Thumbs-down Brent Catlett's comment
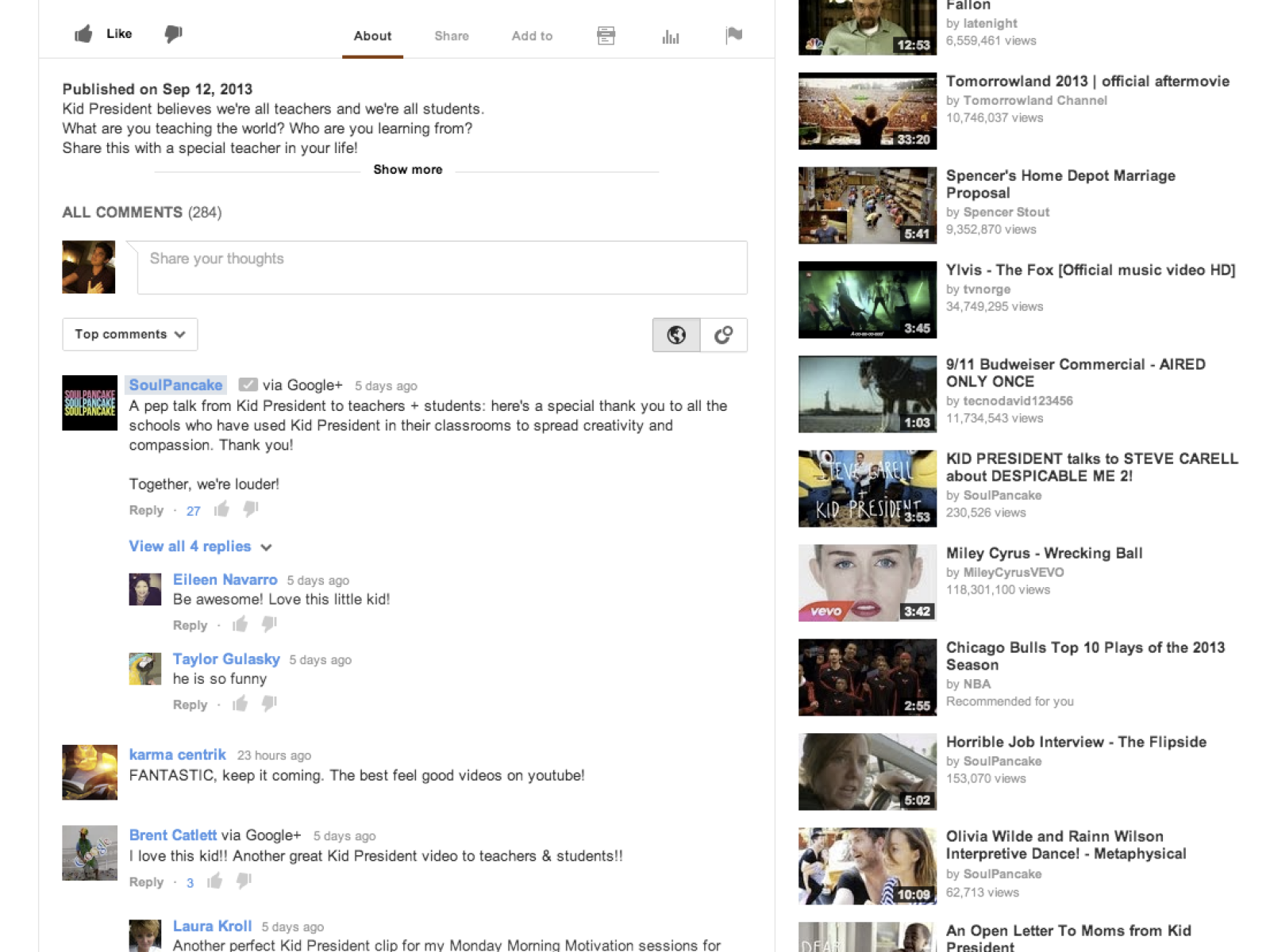 point(244,881)
